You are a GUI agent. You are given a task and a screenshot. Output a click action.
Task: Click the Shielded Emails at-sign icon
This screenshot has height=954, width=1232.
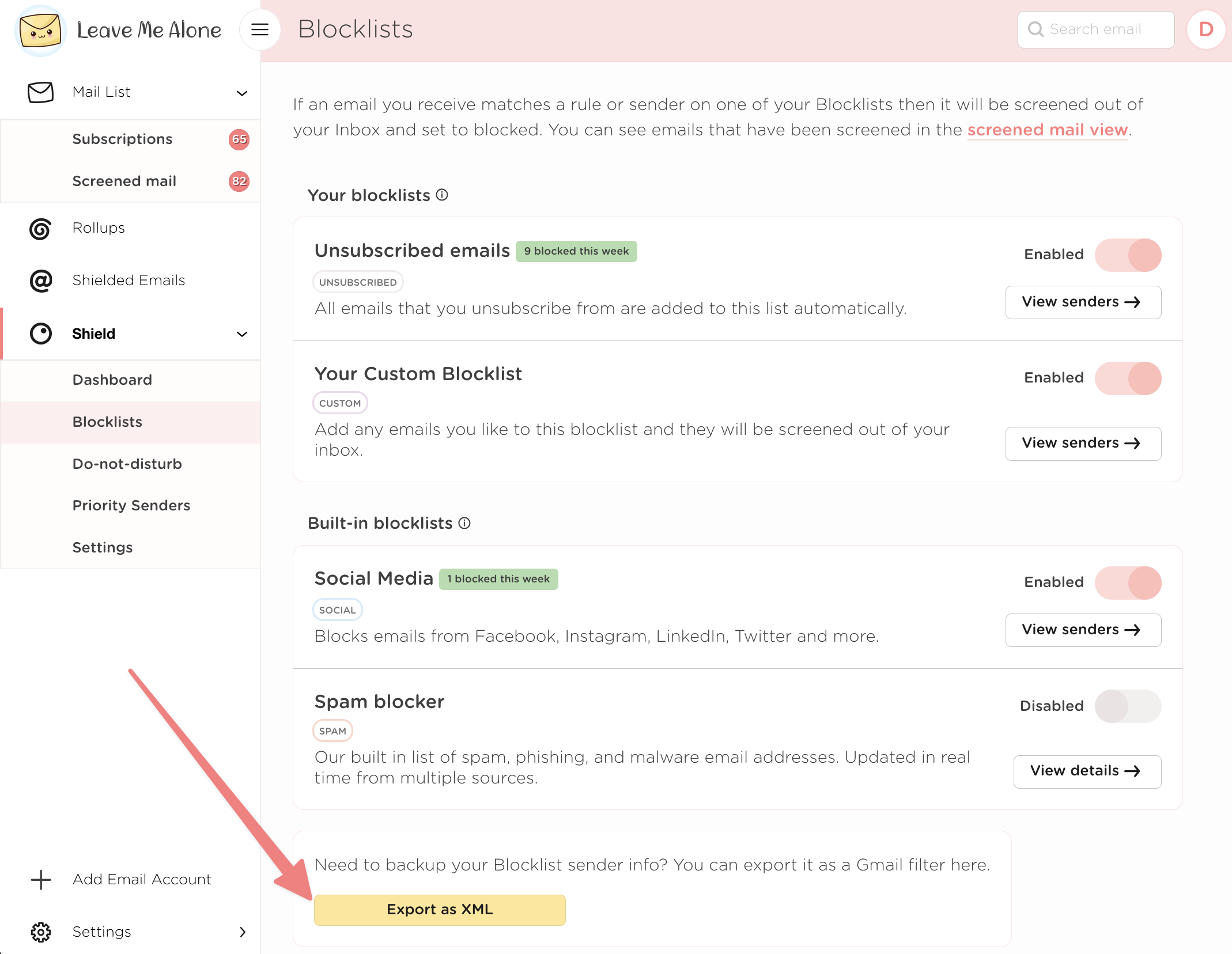click(x=40, y=281)
